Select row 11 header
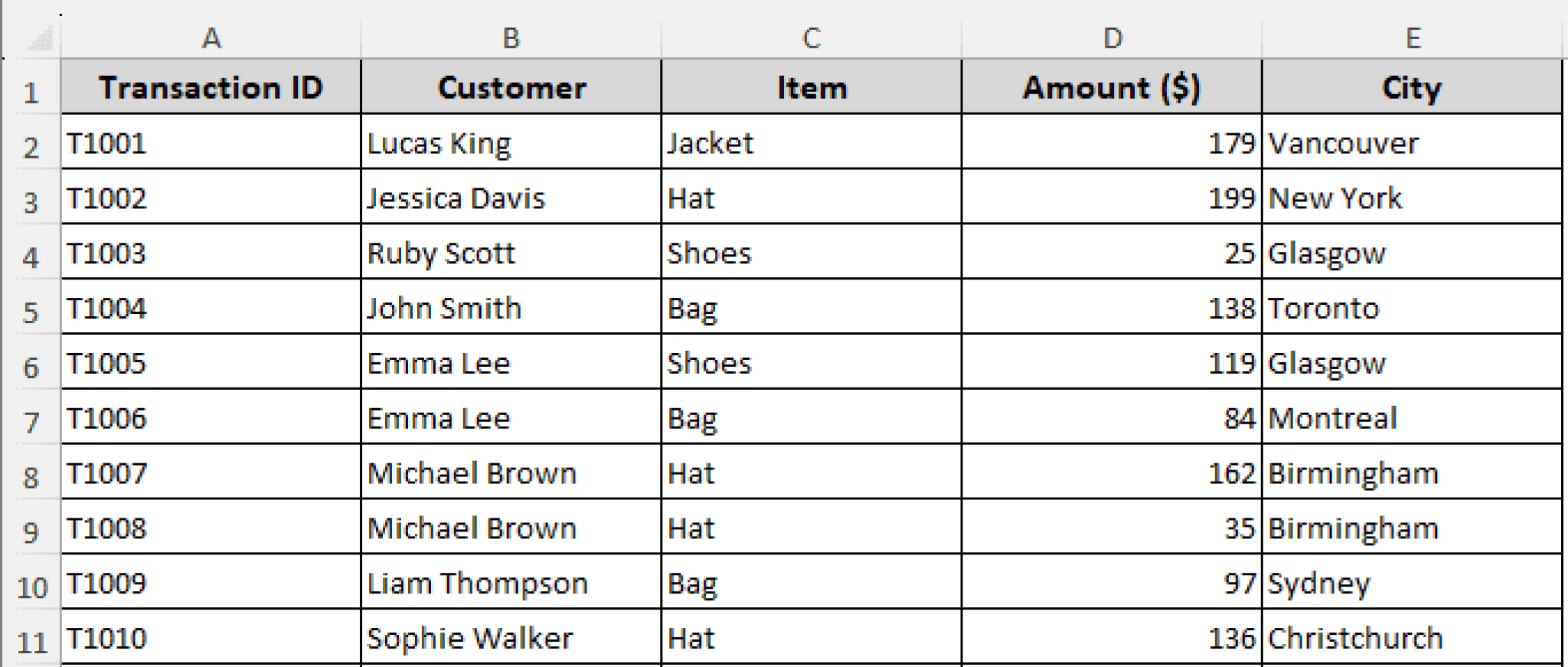The image size is (1568, 667). pyautogui.click(x=32, y=637)
